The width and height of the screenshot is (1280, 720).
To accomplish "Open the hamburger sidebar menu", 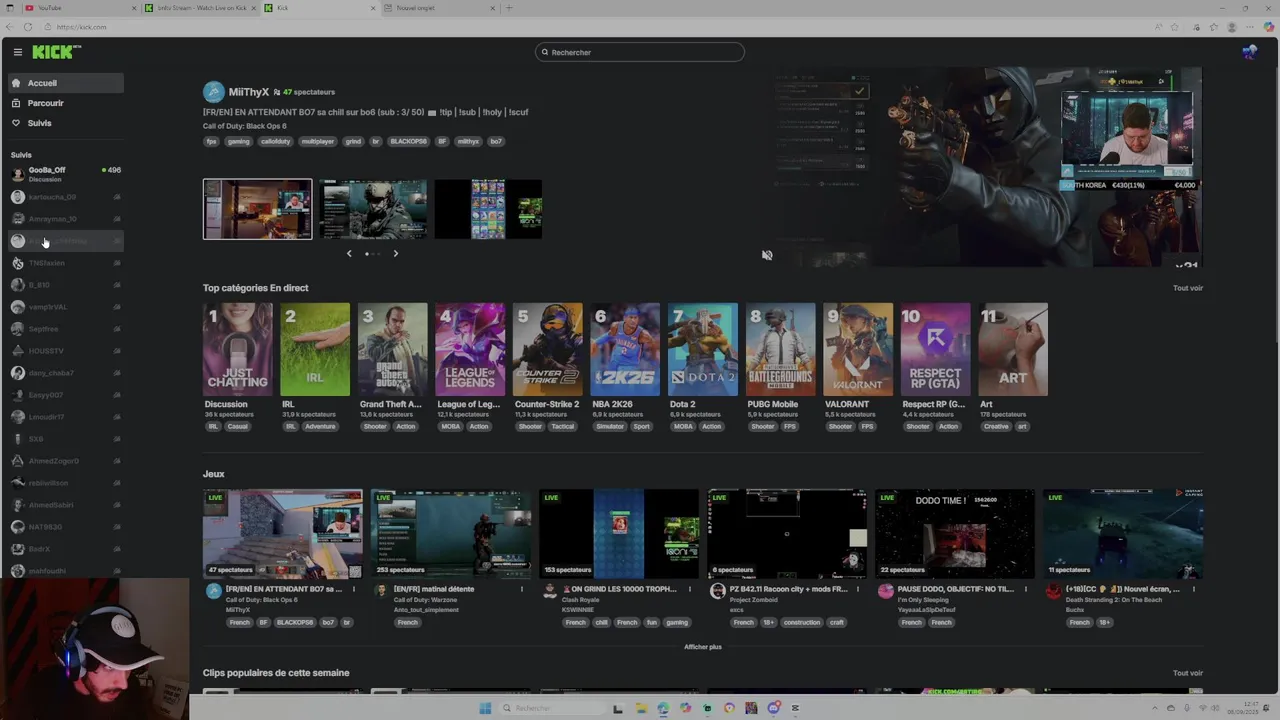I will point(17,52).
